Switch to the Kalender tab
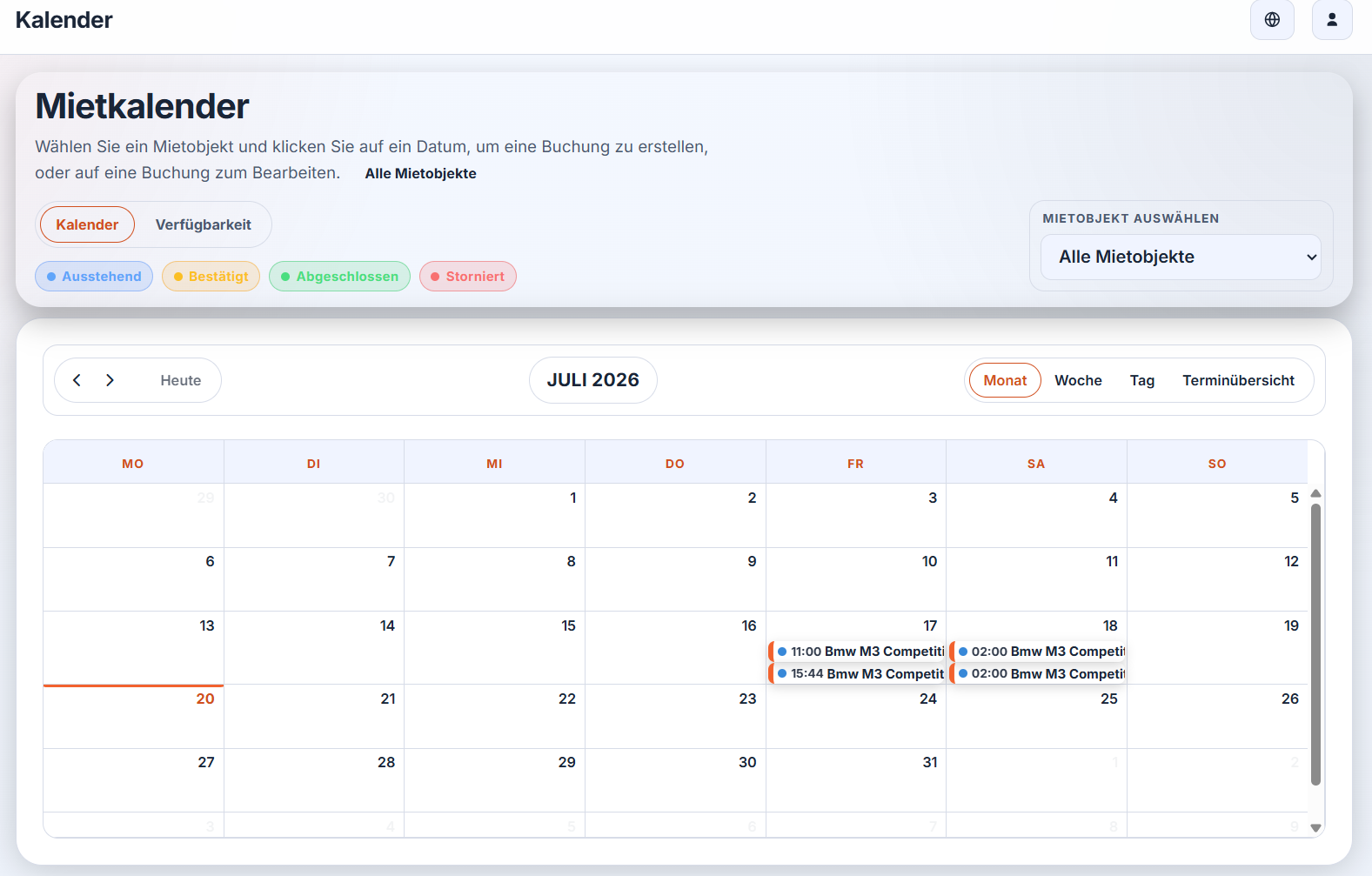1372x876 pixels. [x=87, y=224]
